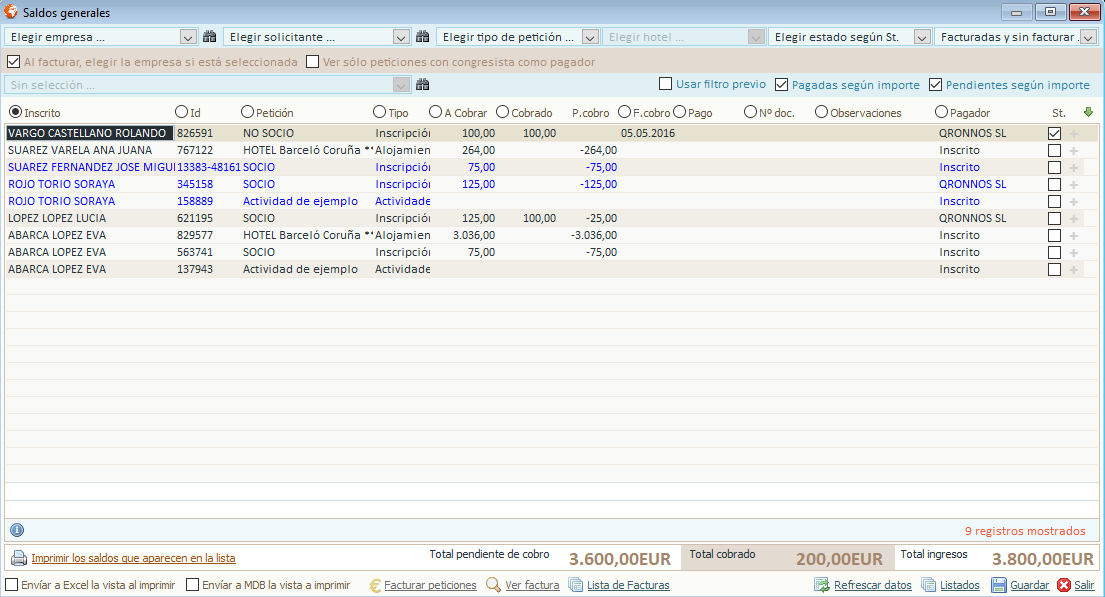Click binoculars icon next to Elegir empresa
This screenshot has height=597, width=1105.
(209, 37)
